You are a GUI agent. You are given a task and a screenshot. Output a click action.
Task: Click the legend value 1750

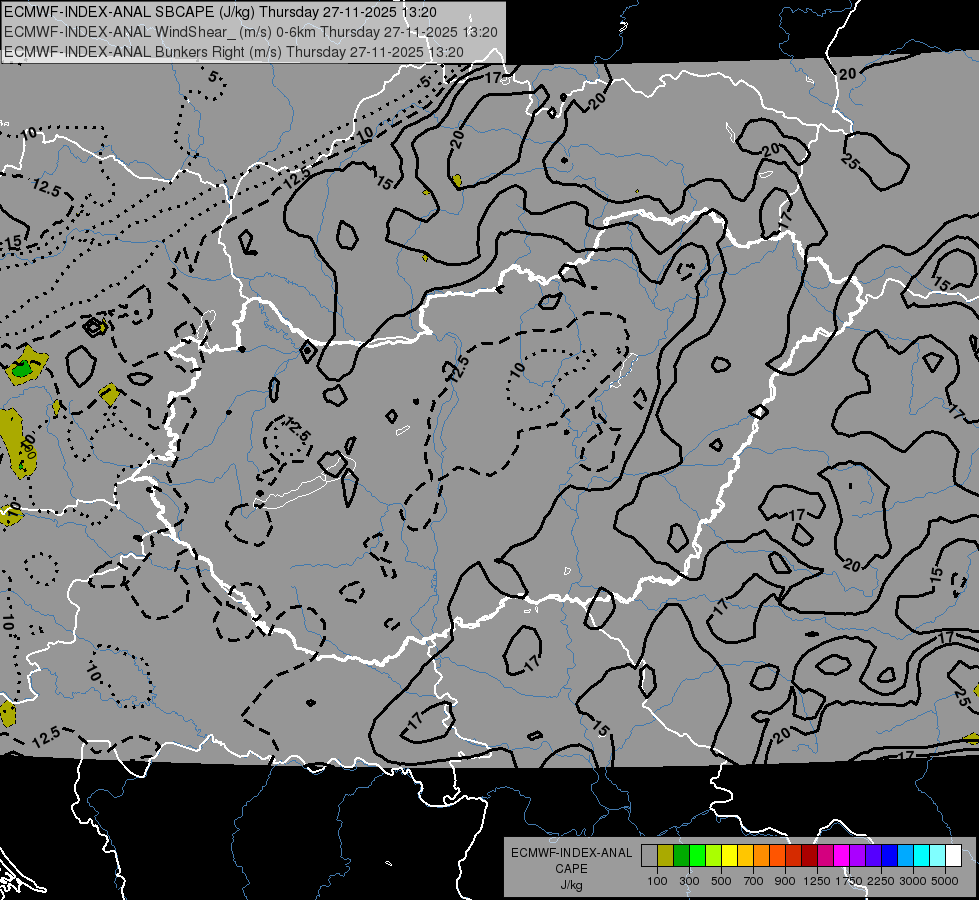pyautogui.click(x=849, y=881)
